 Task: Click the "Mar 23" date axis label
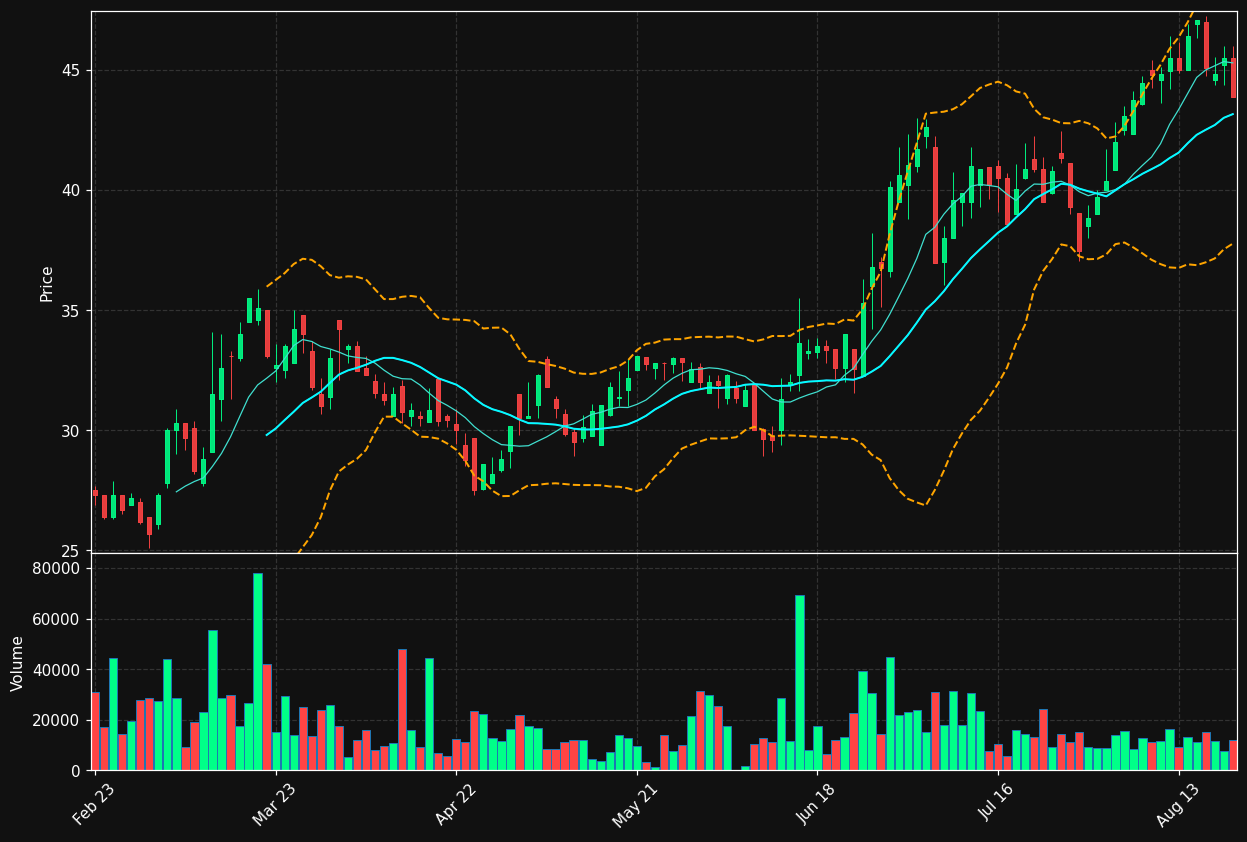point(274,804)
